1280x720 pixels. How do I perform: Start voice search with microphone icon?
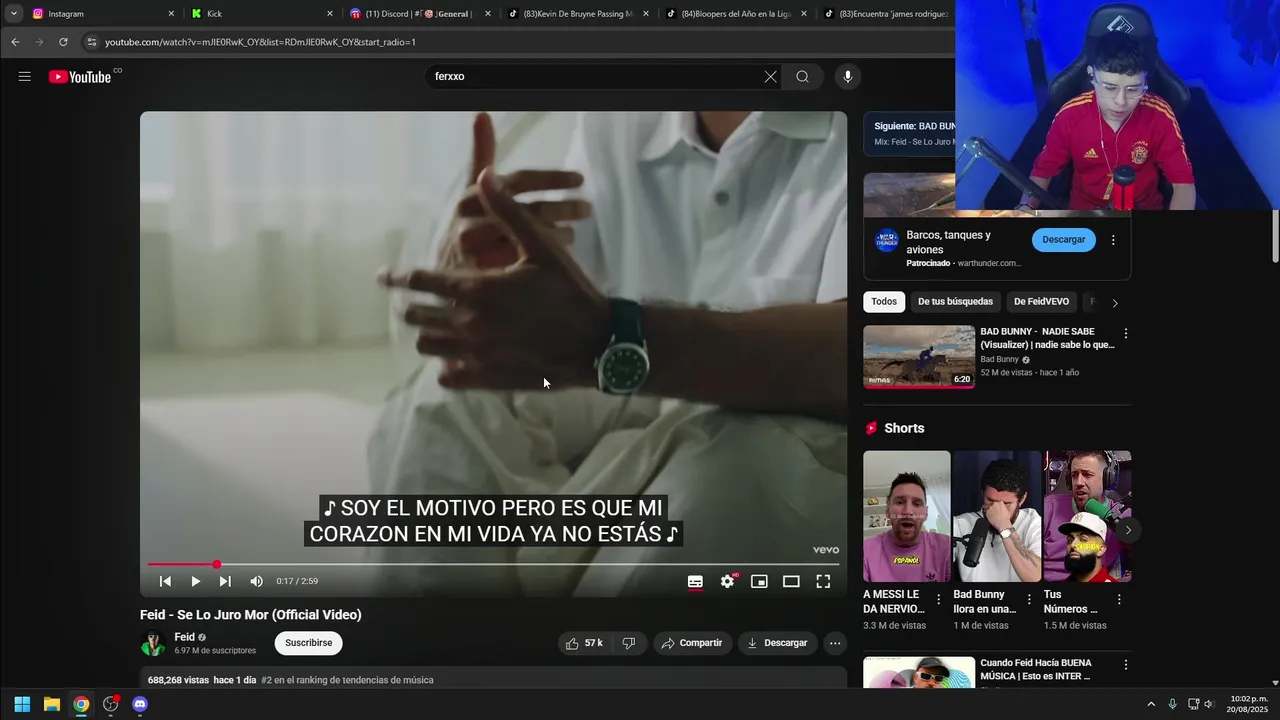click(x=848, y=77)
